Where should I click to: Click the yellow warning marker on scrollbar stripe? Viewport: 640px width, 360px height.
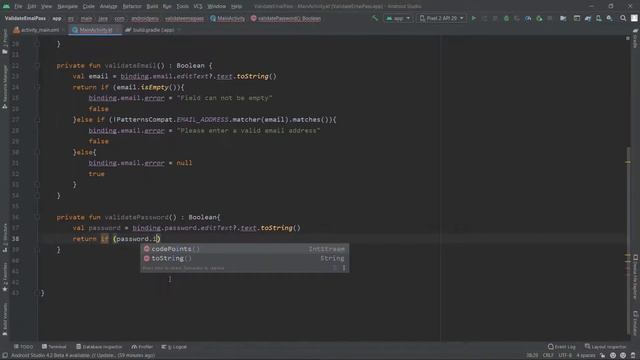(x=628, y=162)
